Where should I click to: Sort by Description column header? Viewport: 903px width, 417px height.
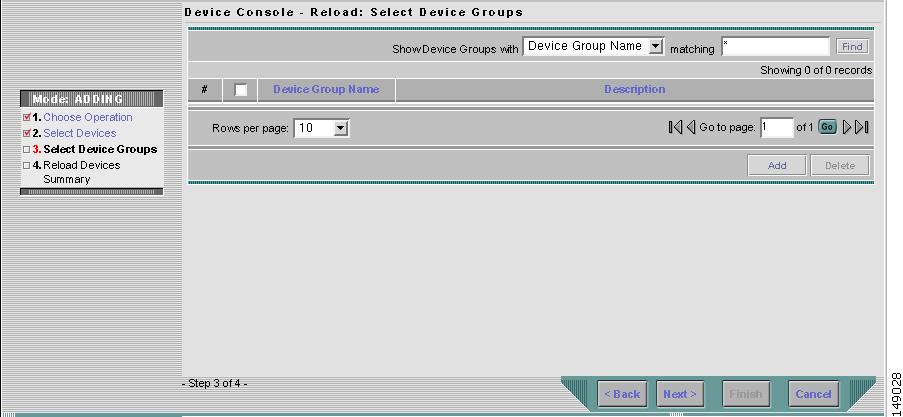[x=635, y=89]
